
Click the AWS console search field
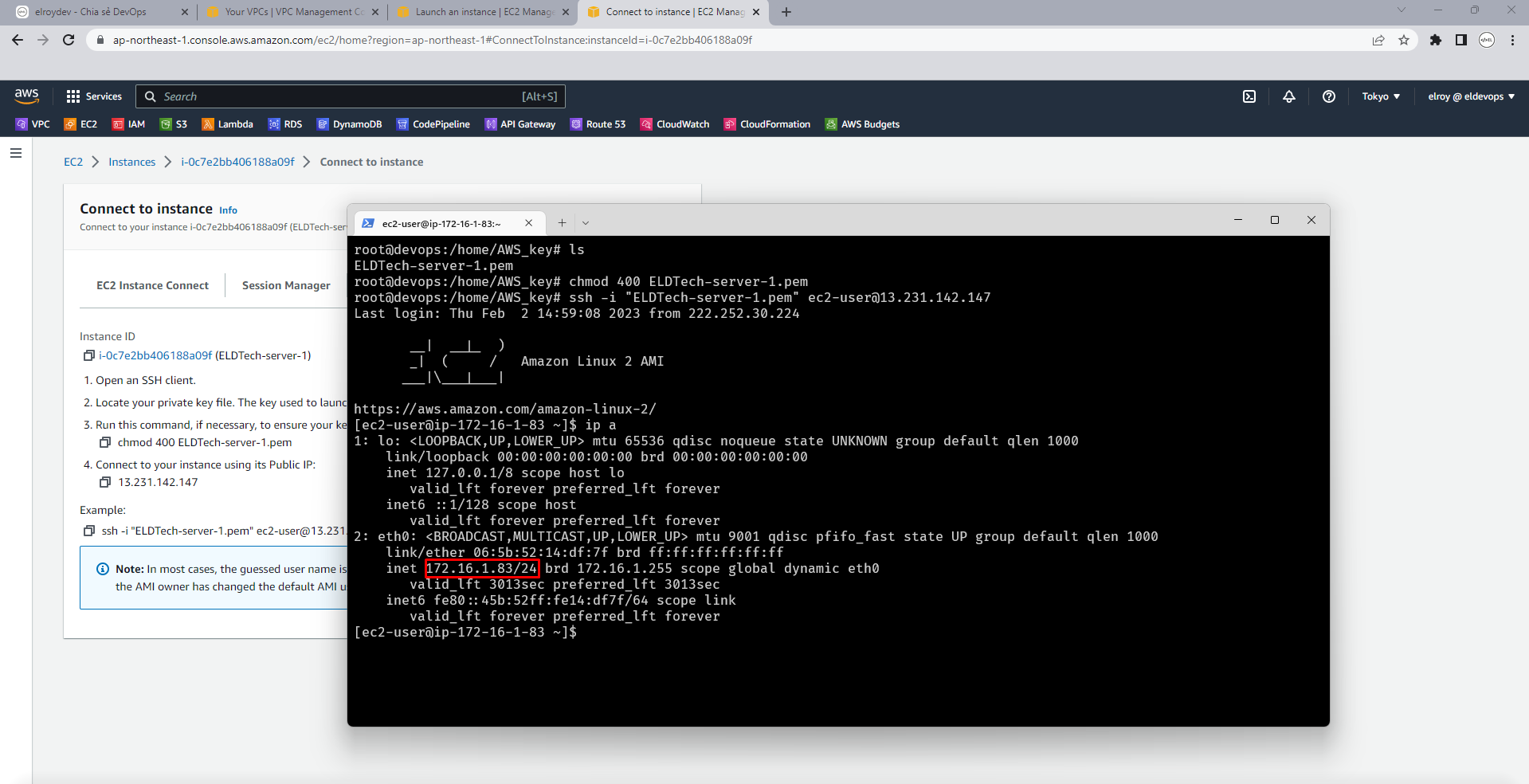pyautogui.click(x=351, y=96)
